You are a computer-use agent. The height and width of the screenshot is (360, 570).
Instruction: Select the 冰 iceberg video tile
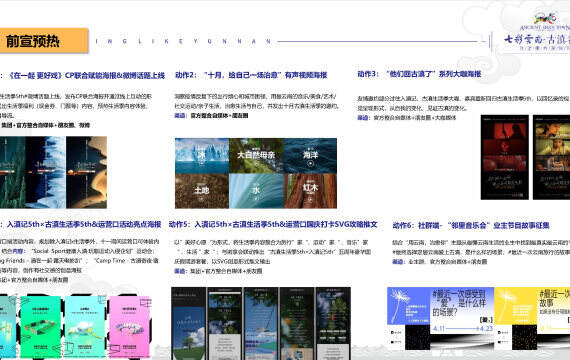tap(202, 156)
